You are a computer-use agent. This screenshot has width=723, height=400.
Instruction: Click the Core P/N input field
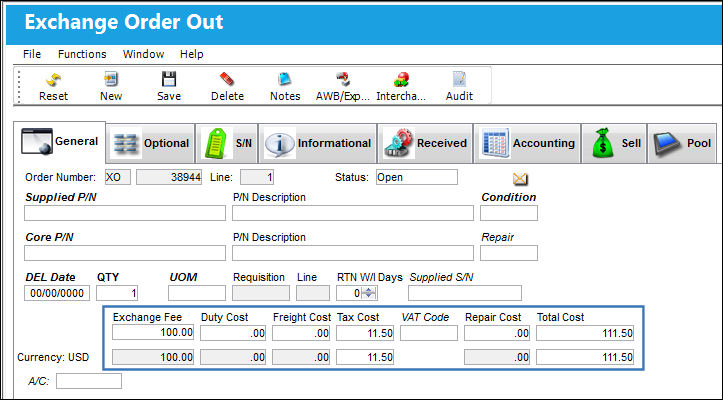pos(125,253)
